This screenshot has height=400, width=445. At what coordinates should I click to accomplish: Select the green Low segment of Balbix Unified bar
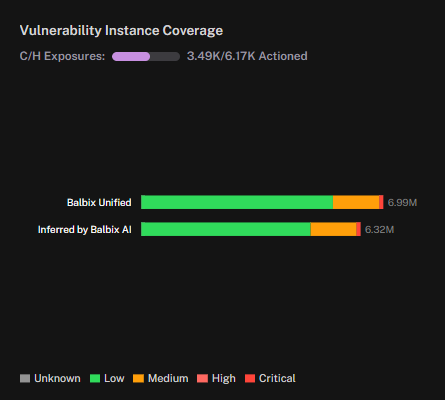tap(237, 202)
